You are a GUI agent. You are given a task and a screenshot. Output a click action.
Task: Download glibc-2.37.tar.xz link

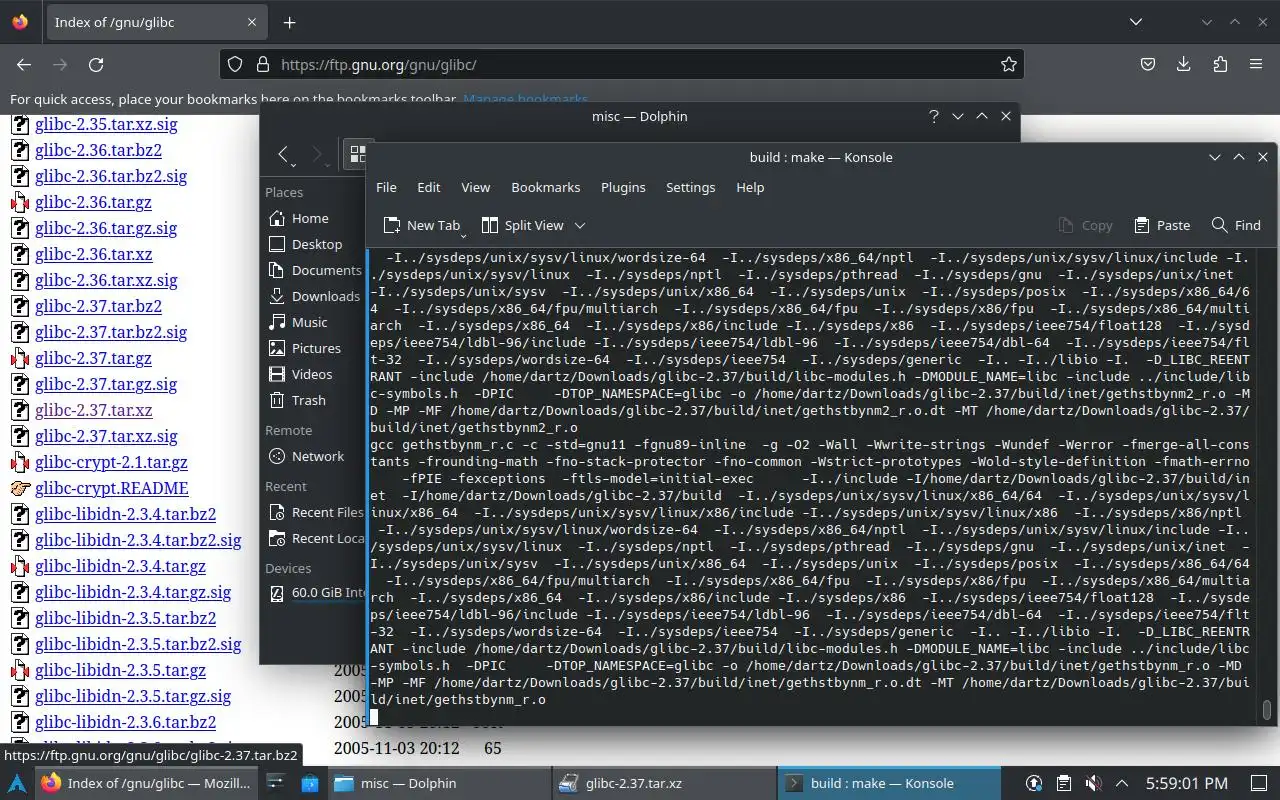coord(94,410)
